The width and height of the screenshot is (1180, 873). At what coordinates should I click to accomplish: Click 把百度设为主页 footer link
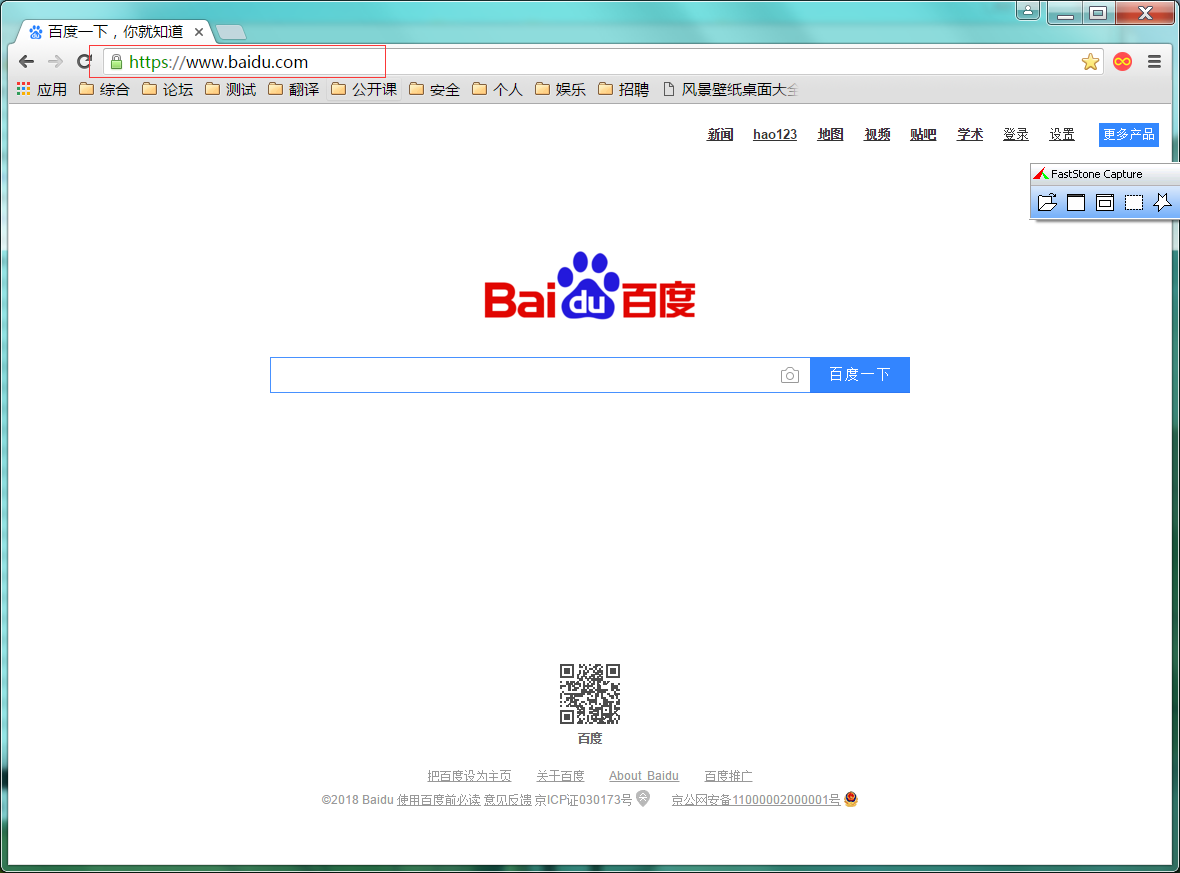(x=470, y=776)
